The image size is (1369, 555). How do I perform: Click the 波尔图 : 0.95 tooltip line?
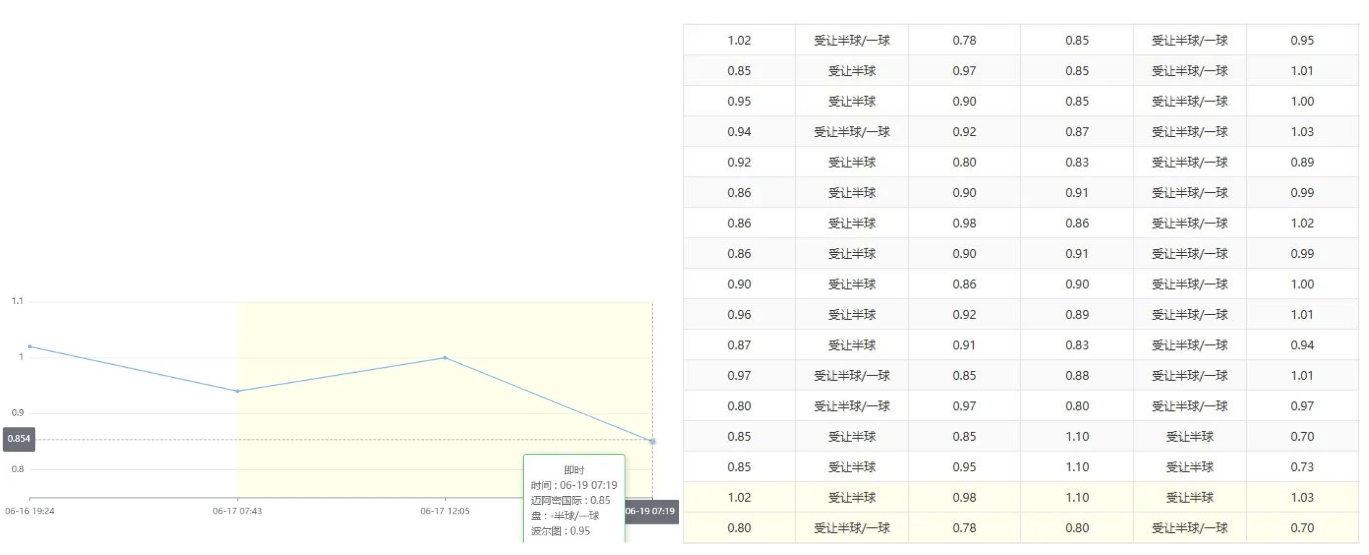pyautogui.click(x=561, y=530)
